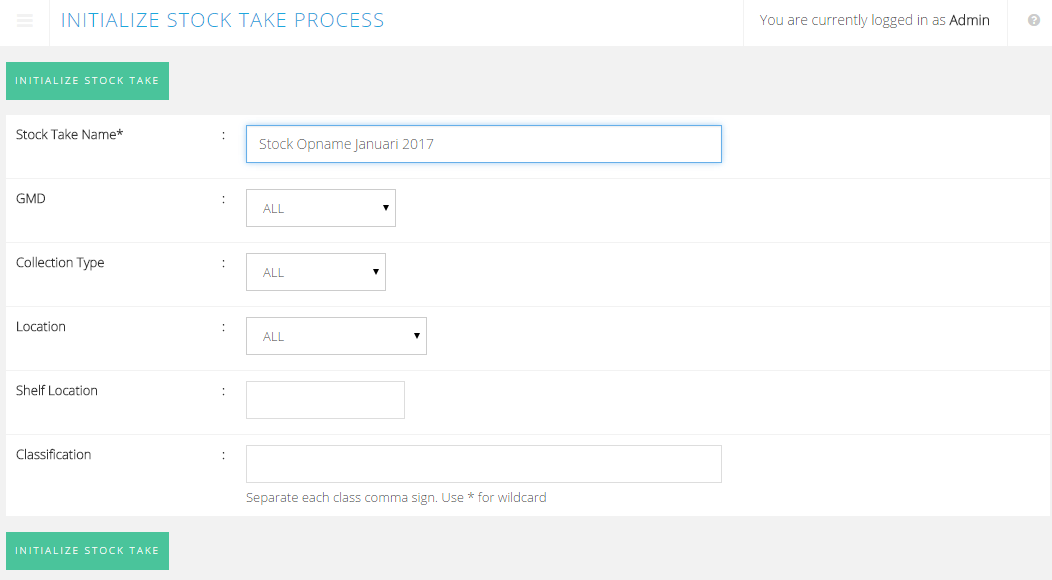The height and width of the screenshot is (580, 1052).
Task: Open the Collection Type dropdown
Action: pos(315,272)
